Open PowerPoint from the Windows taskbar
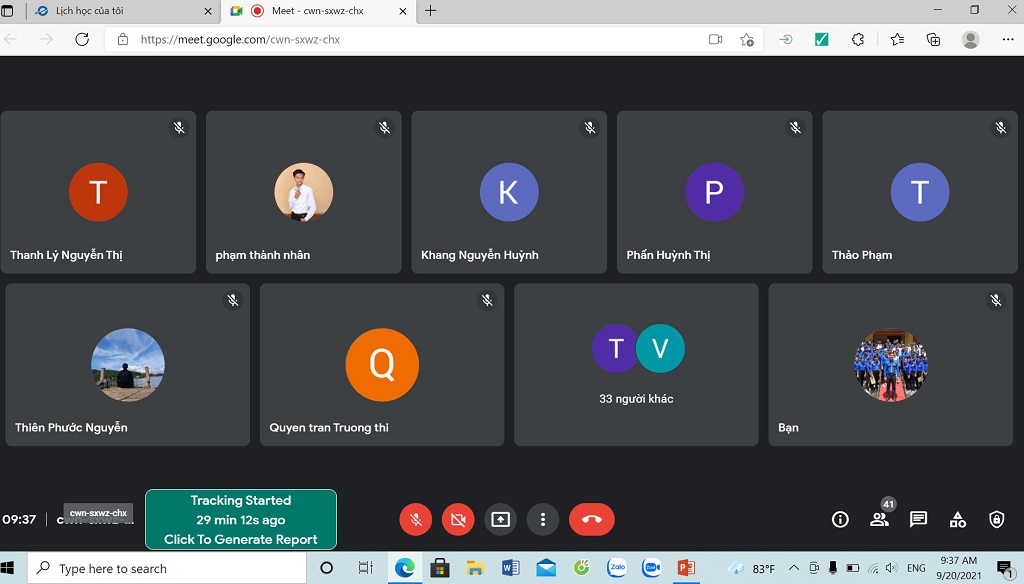 click(686, 568)
